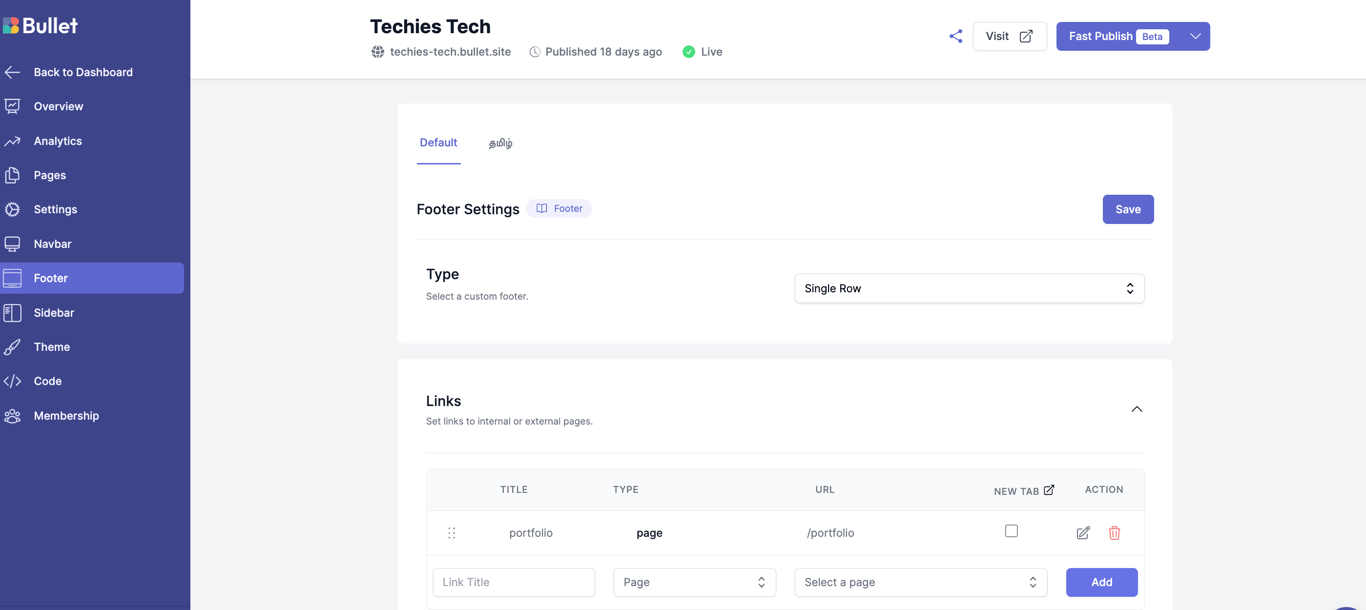Screen dimensions: 1366x610
Task: Open the footer Type Single Row dropdown
Action: pos(969,288)
